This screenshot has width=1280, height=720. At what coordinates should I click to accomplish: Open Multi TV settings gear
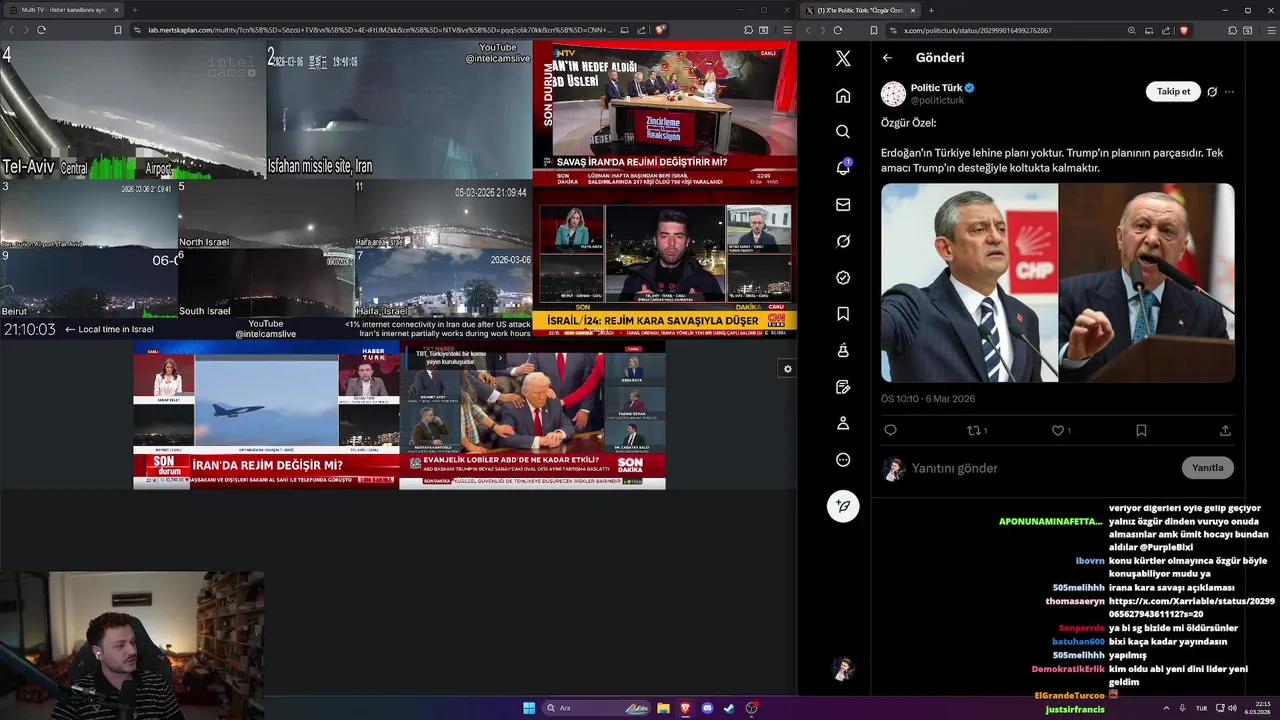coord(787,369)
